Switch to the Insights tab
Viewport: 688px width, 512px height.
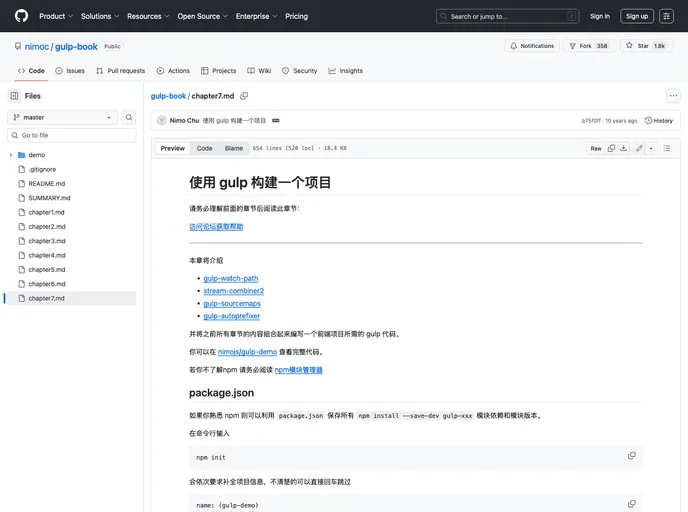[346, 71]
